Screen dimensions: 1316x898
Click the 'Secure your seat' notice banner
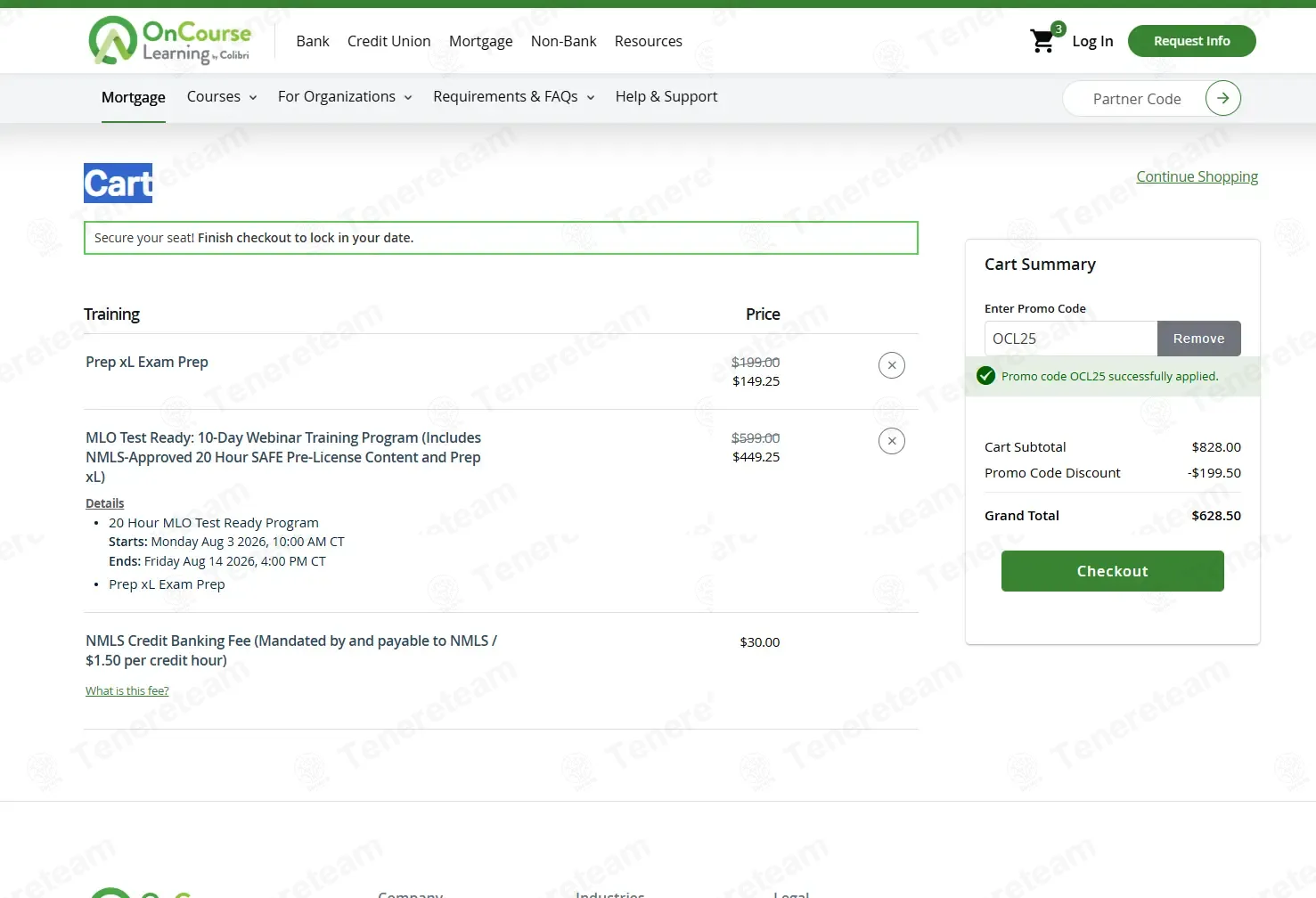501,238
